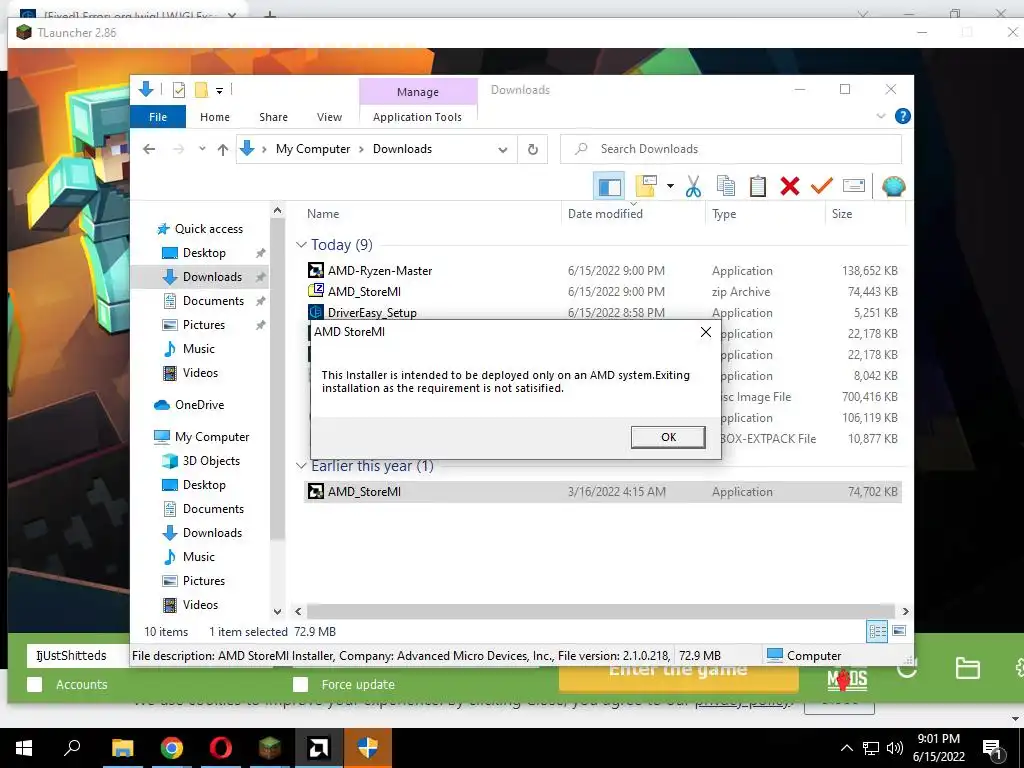The height and width of the screenshot is (768, 1024).
Task: Sort by Size column header
Action: coord(842,214)
